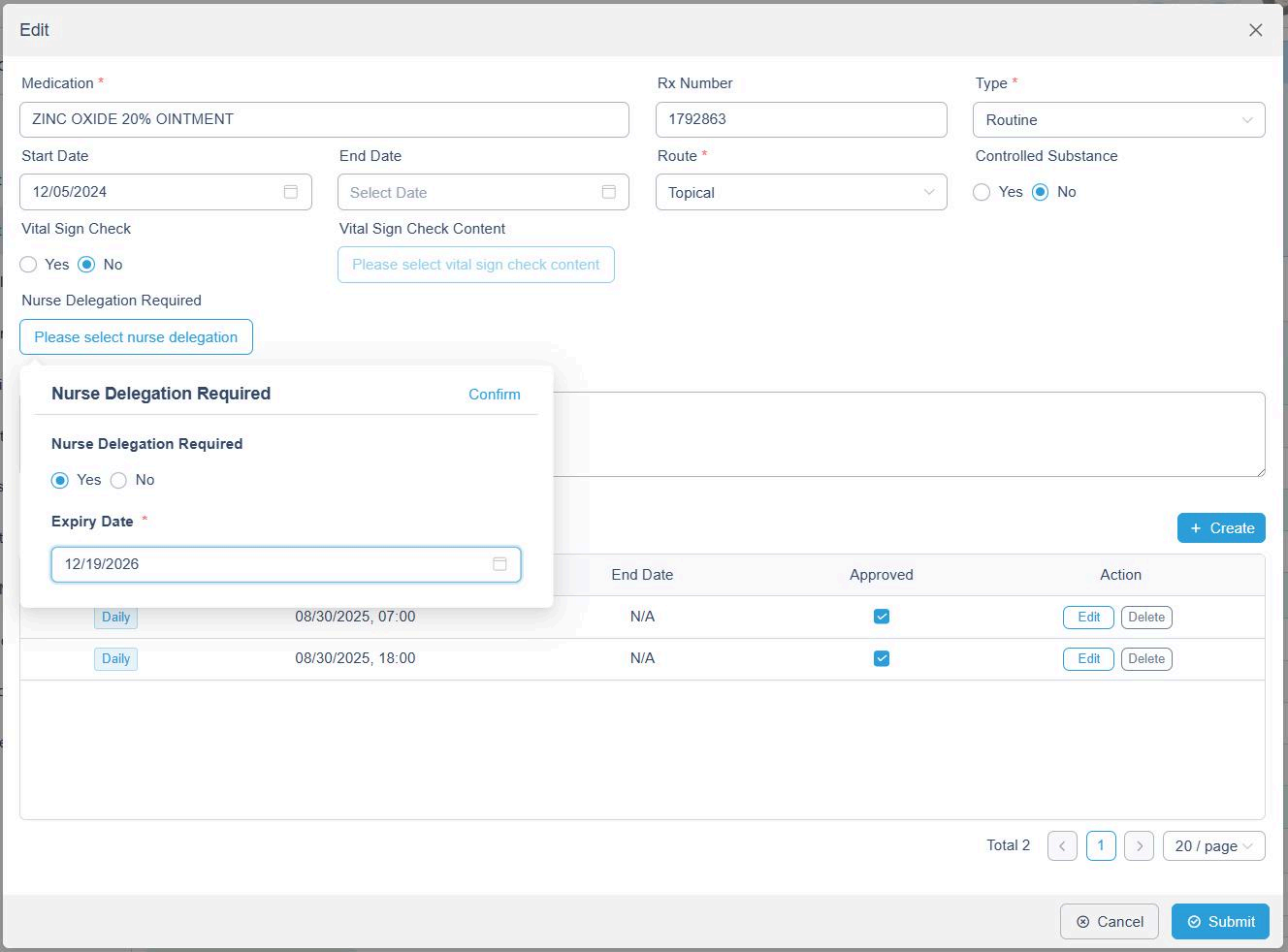Choose No for Nurse Delegation Required
The width and height of the screenshot is (1288, 952).
[x=119, y=480]
